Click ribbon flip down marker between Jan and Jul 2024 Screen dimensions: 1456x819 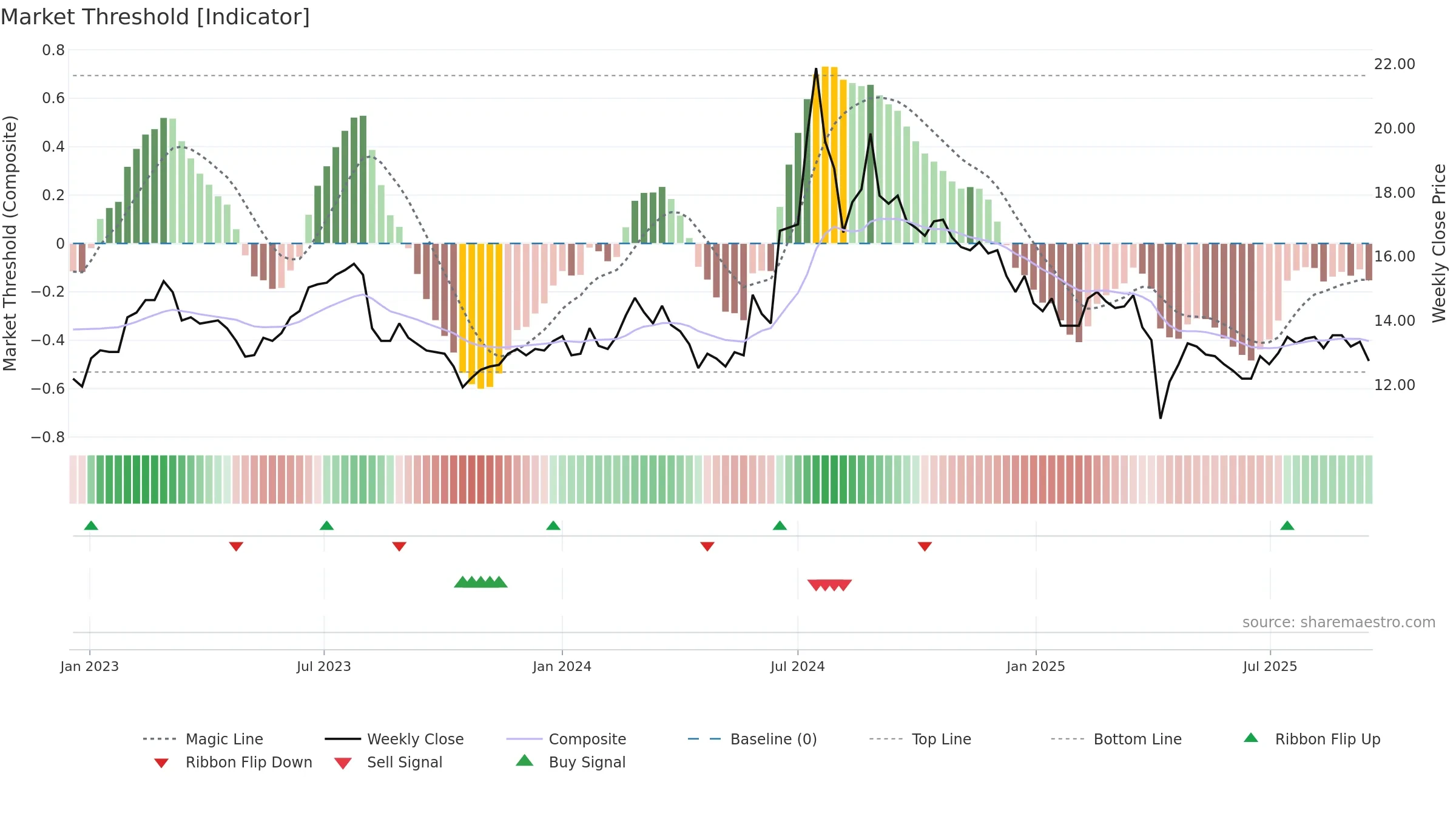click(x=707, y=547)
